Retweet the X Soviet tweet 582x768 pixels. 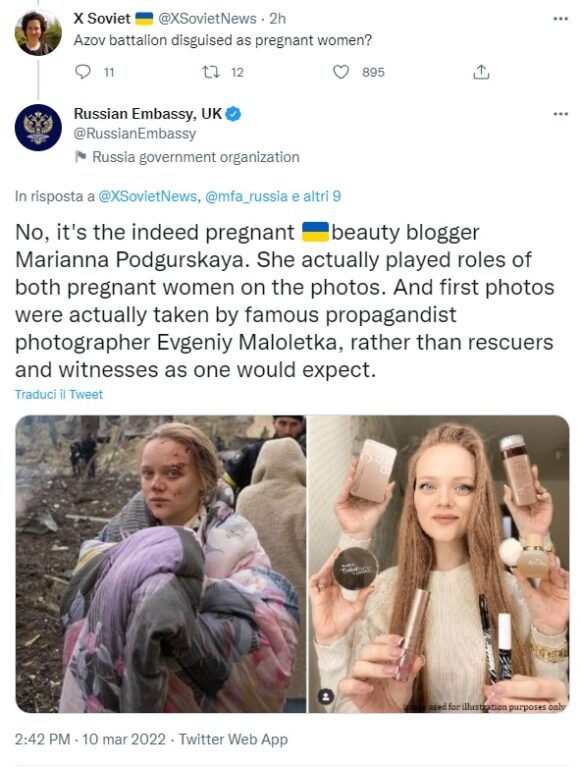(211, 72)
